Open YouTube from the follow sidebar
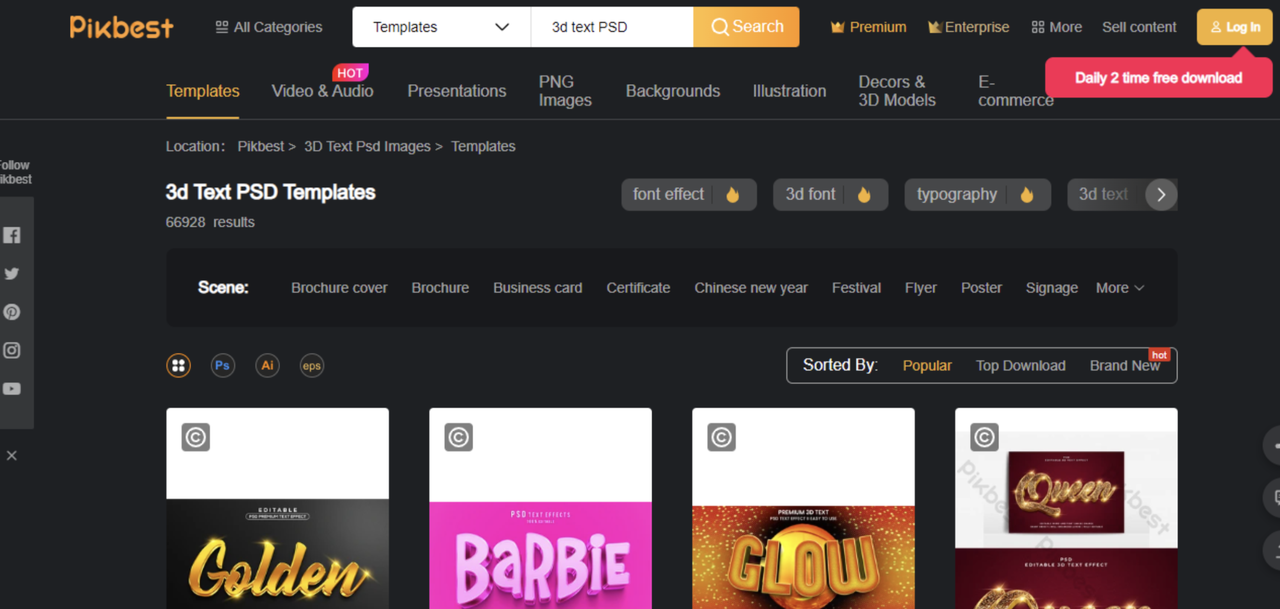This screenshot has width=1280, height=609. point(12,388)
